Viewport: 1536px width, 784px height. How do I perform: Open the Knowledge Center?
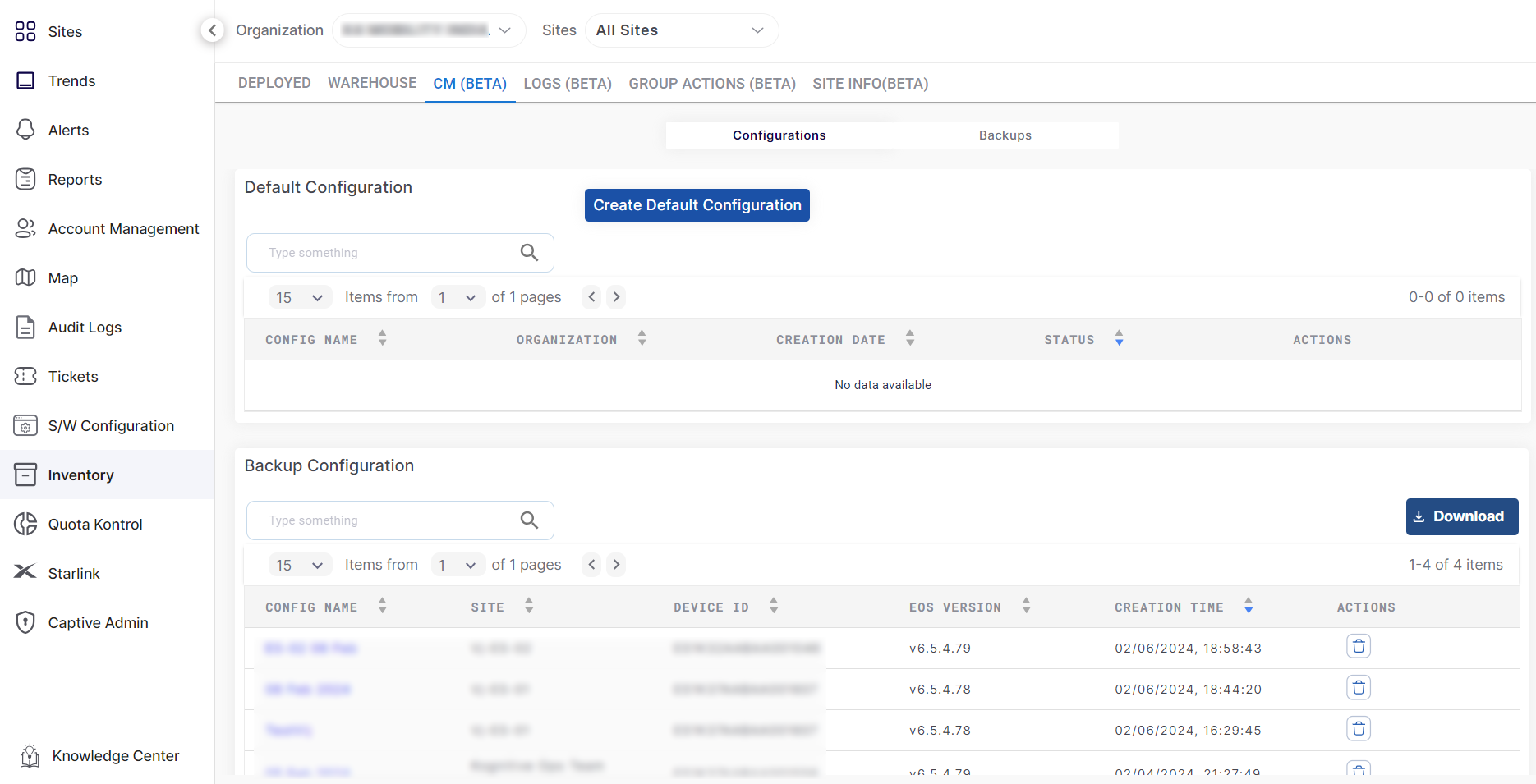115,755
